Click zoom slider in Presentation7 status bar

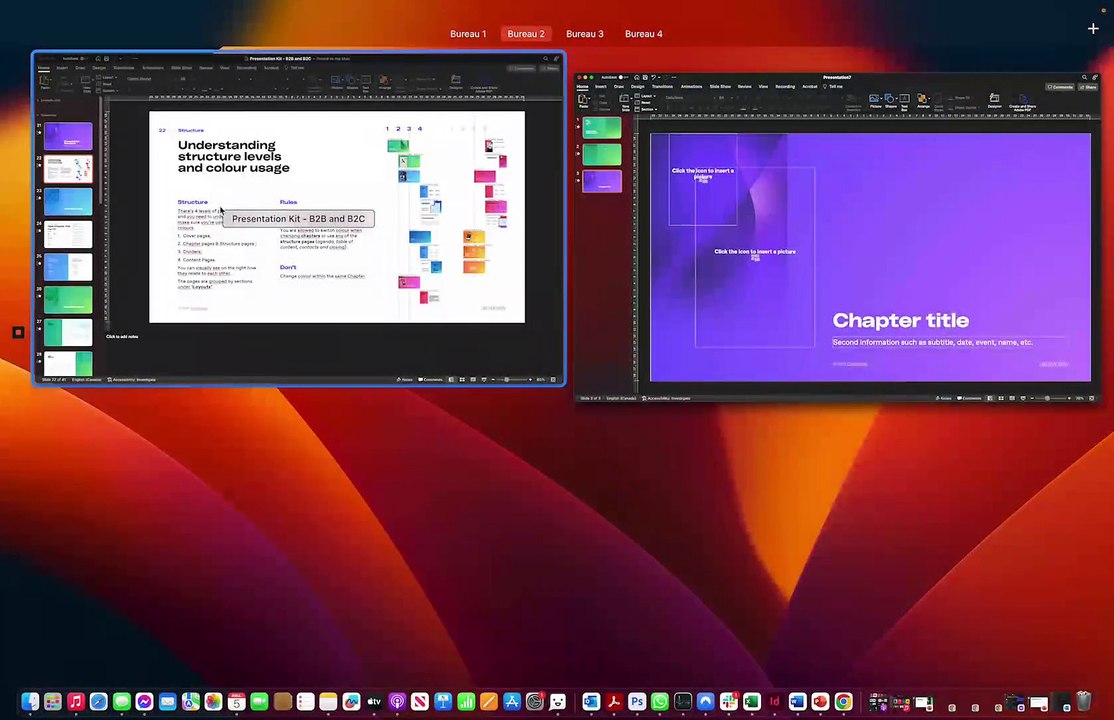click(x=1051, y=398)
